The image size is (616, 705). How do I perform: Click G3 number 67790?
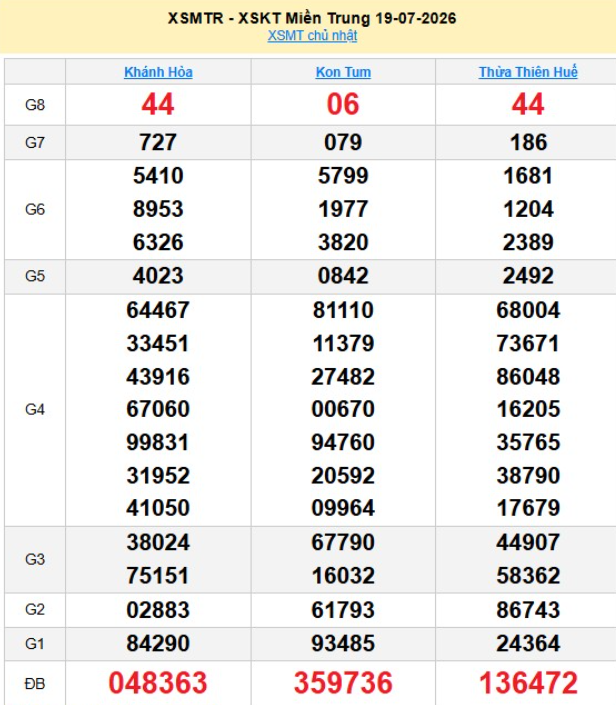[x=343, y=542]
